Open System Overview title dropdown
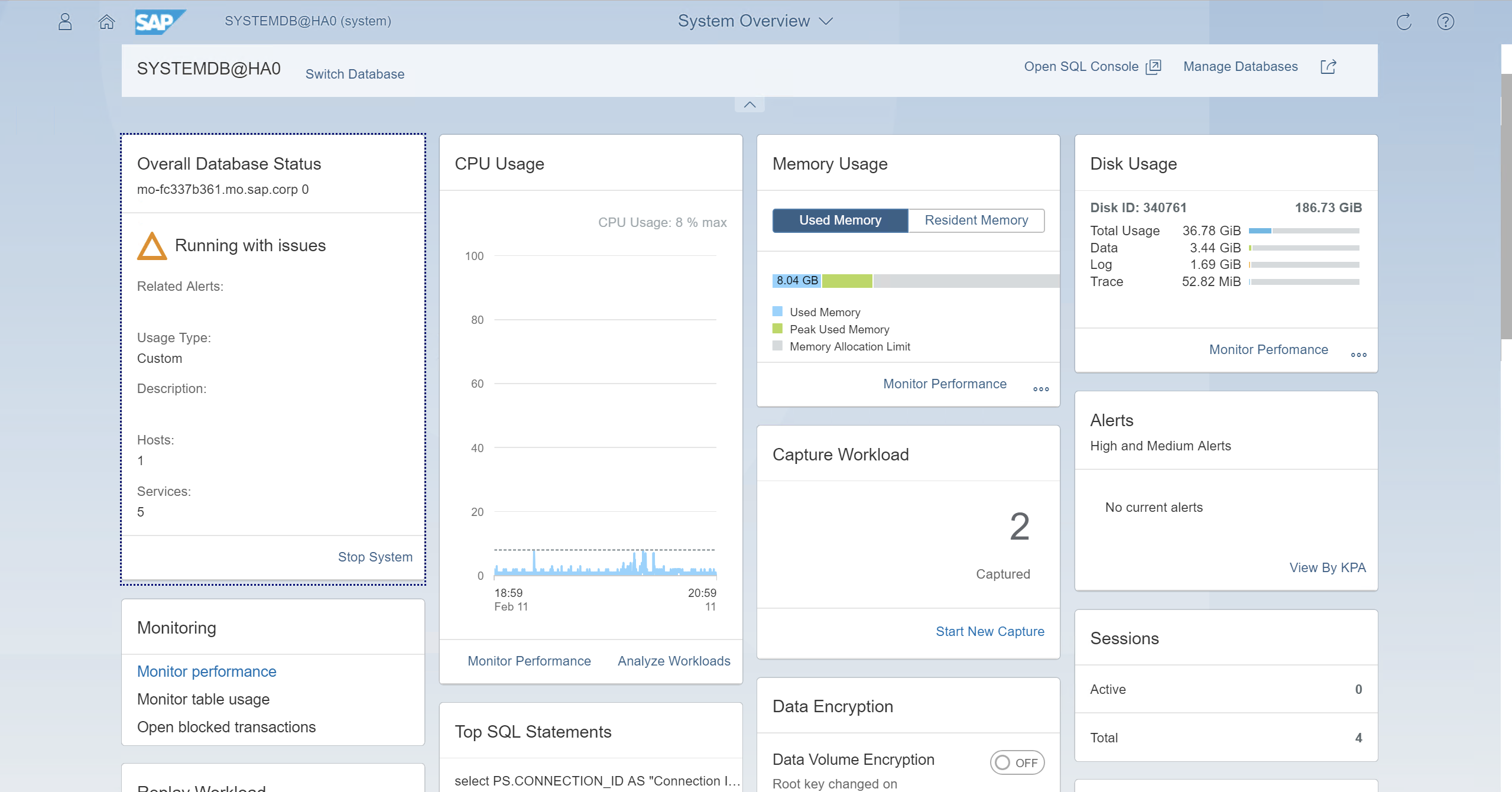Image resolution: width=1512 pixels, height=792 pixels. click(x=755, y=21)
